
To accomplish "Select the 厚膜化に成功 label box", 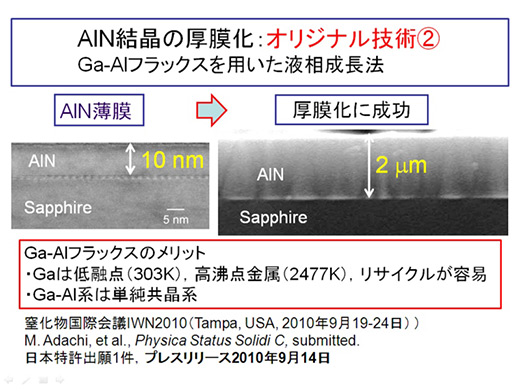I will point(352,110).
